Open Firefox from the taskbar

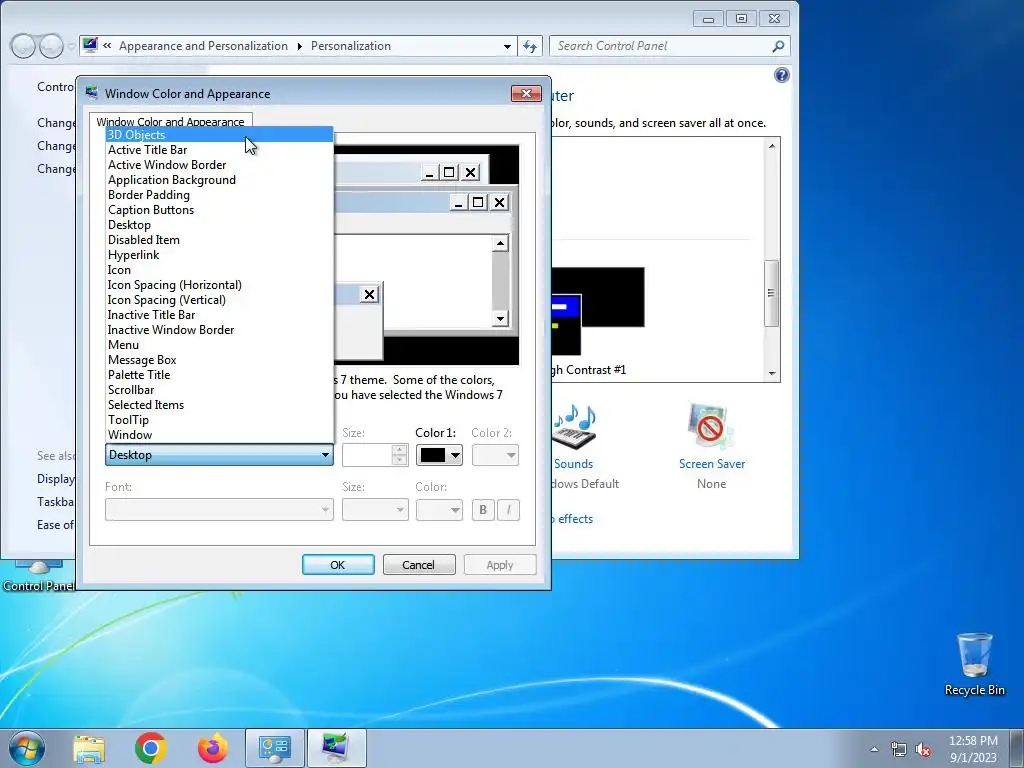pos(213,748)
